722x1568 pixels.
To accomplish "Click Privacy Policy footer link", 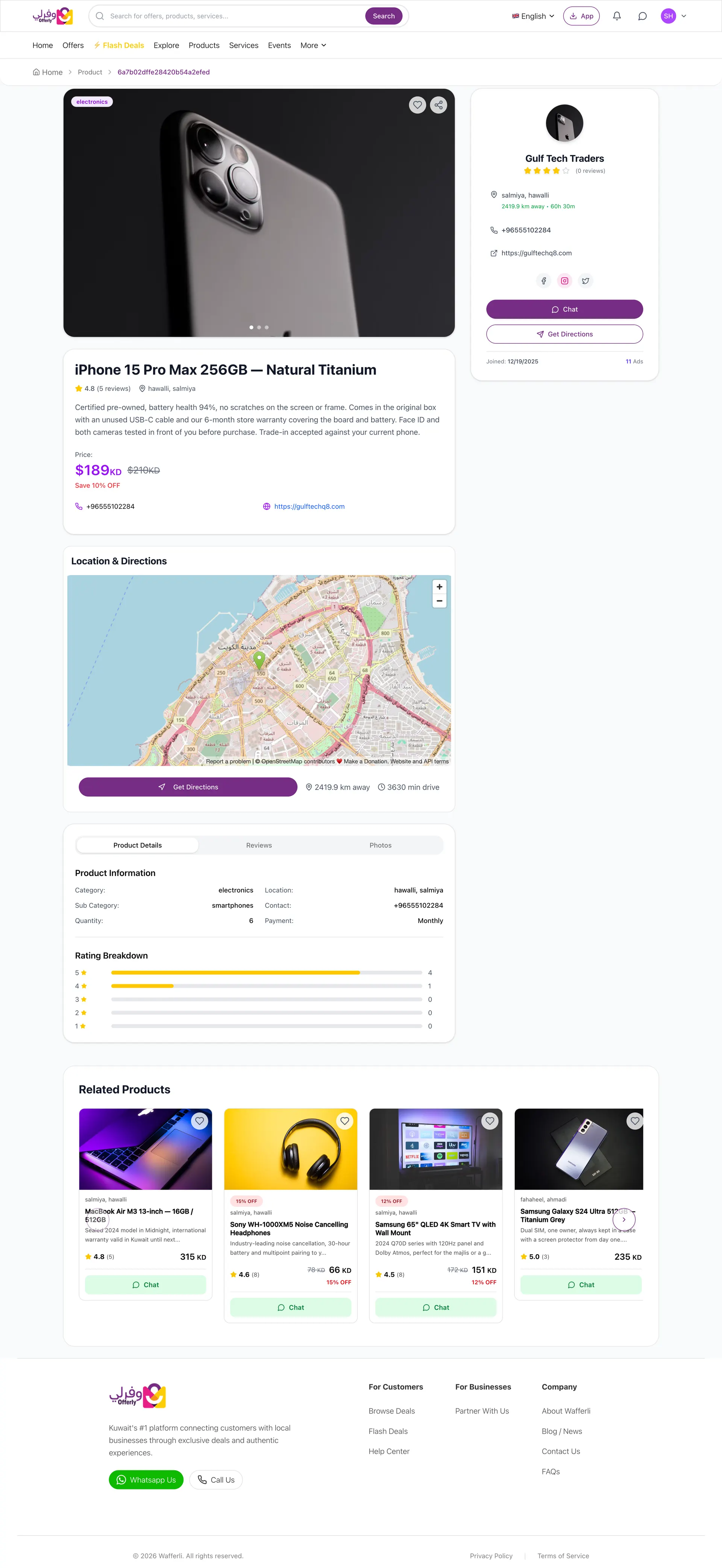I will [x=491, y=1556].
